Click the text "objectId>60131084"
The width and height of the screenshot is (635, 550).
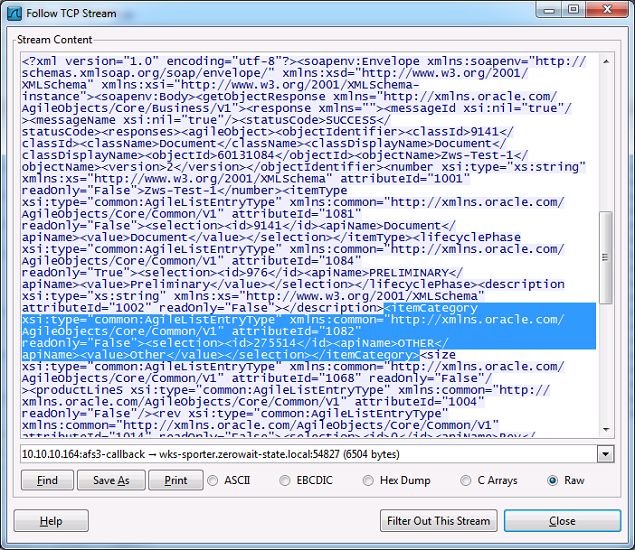pyautogui.click(x=213, y=155)
